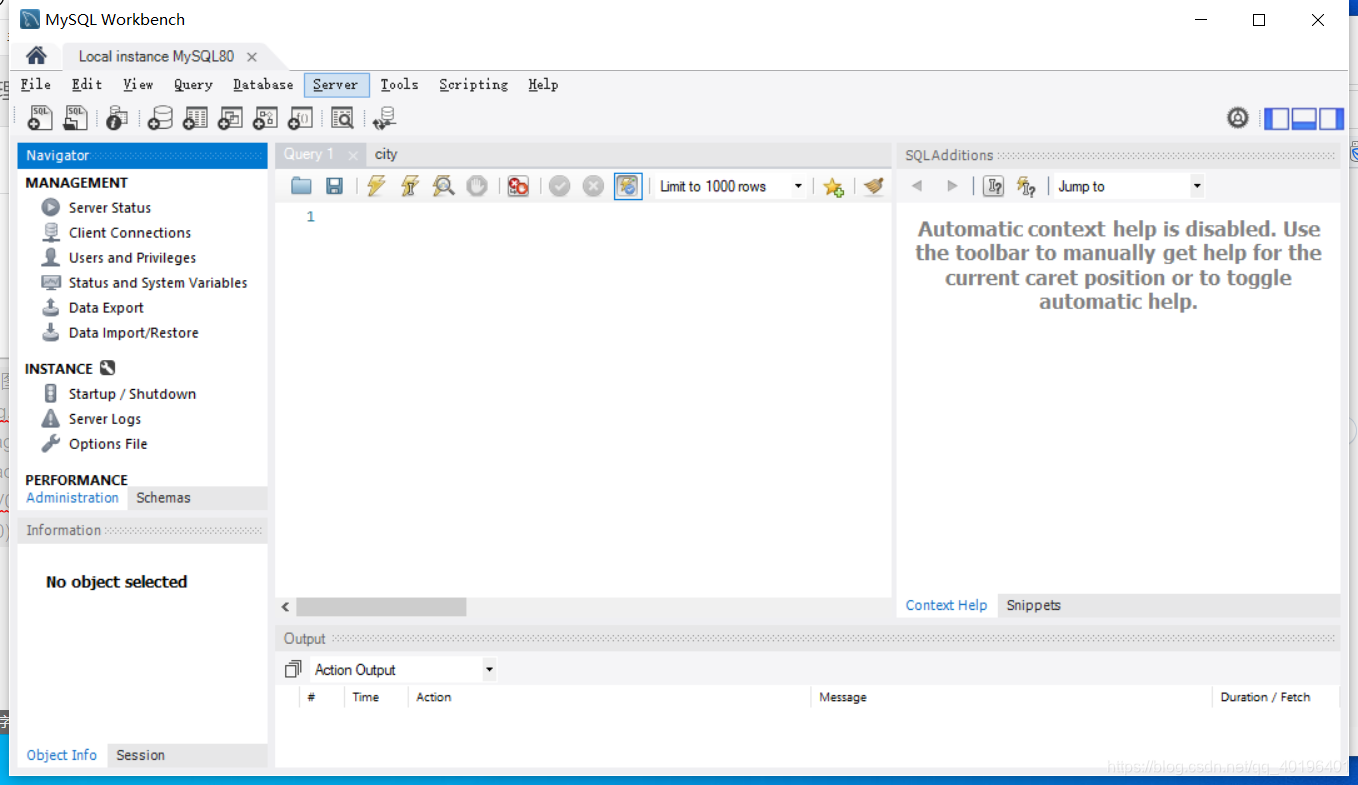
Task: Commit transaction checkmark icon
Action: [559, 186]
